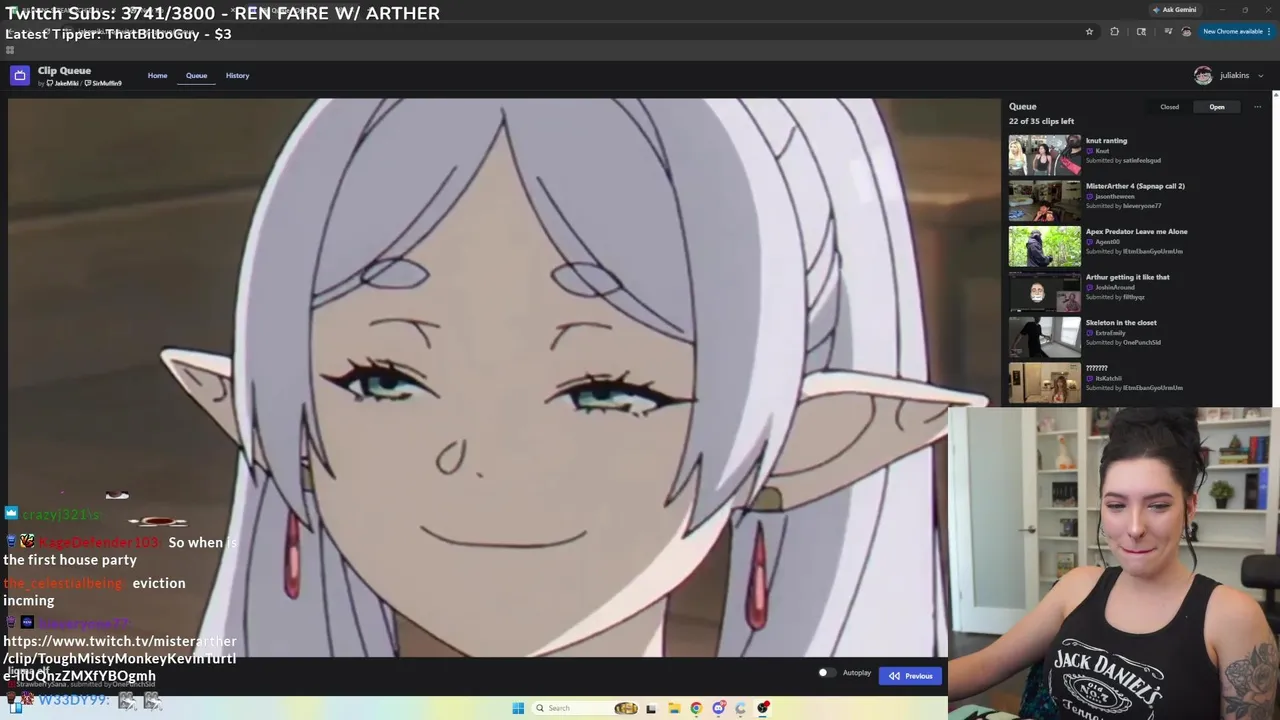This screenshot has width=1280, height=720.
Task: Open the 'knut ranting' clip title
Action: click(x=1106, y=141)
